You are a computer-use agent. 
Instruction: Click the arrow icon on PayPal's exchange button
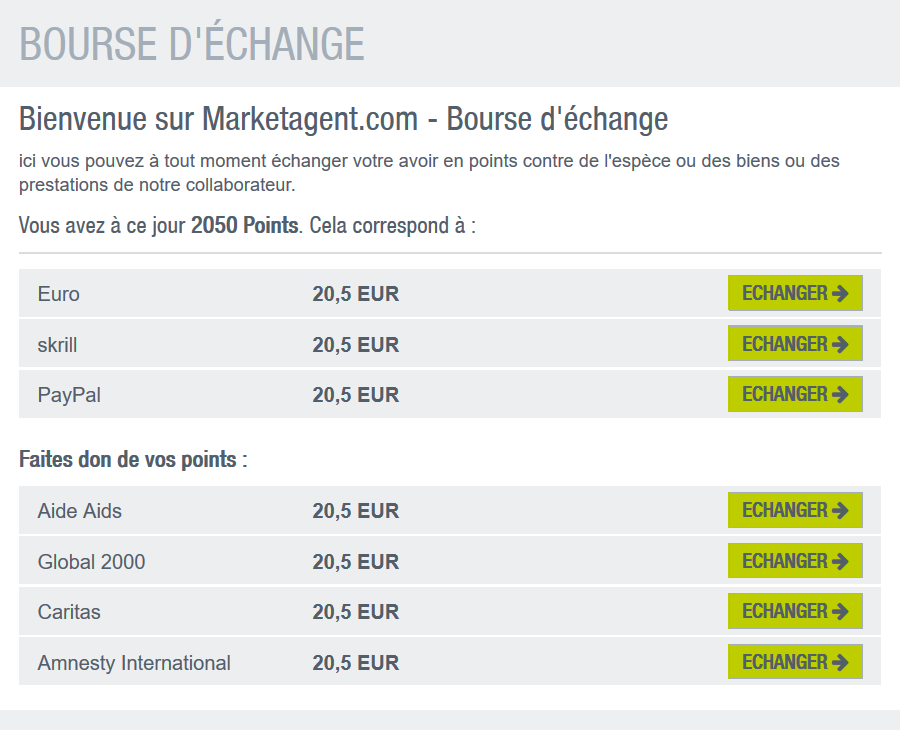coord(843,393)
